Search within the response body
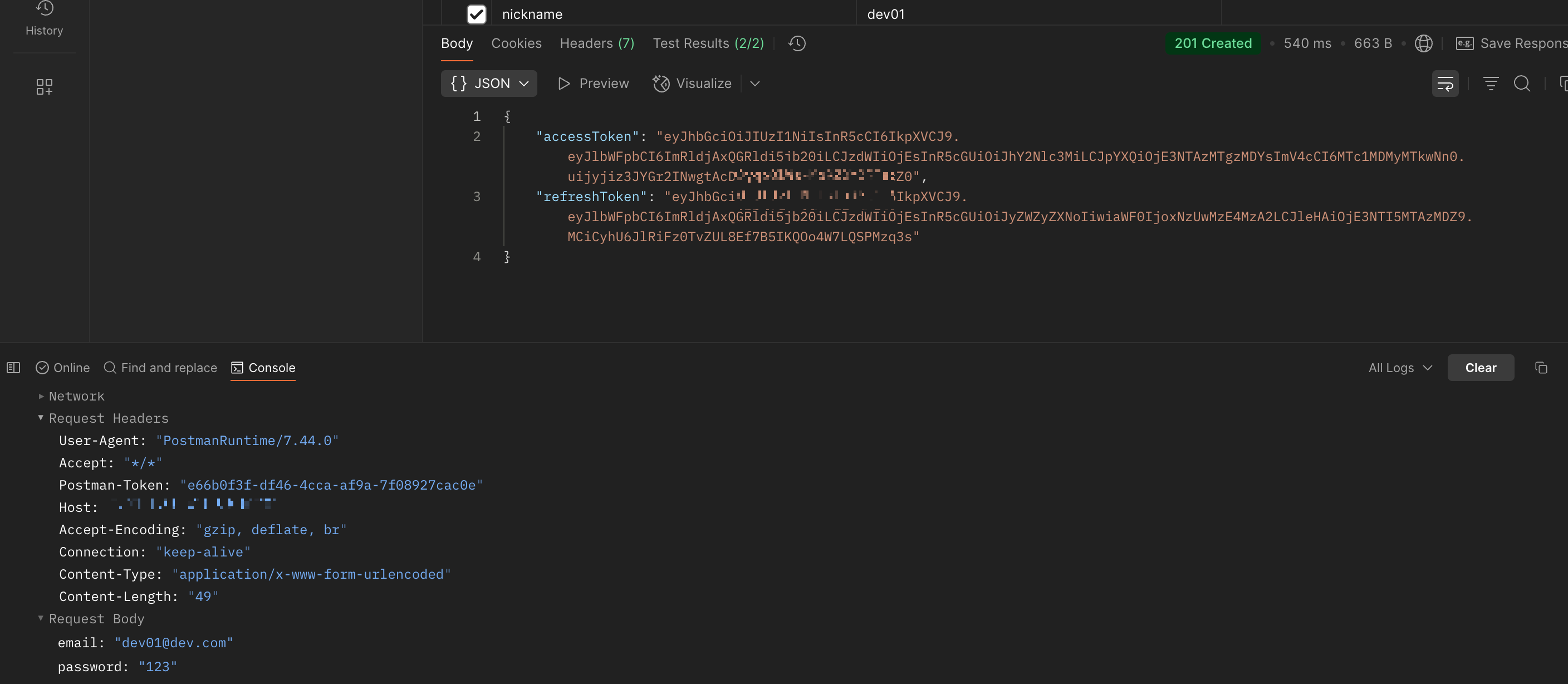Screen dimensions: 1568x684 click(x=1521, y=84)
